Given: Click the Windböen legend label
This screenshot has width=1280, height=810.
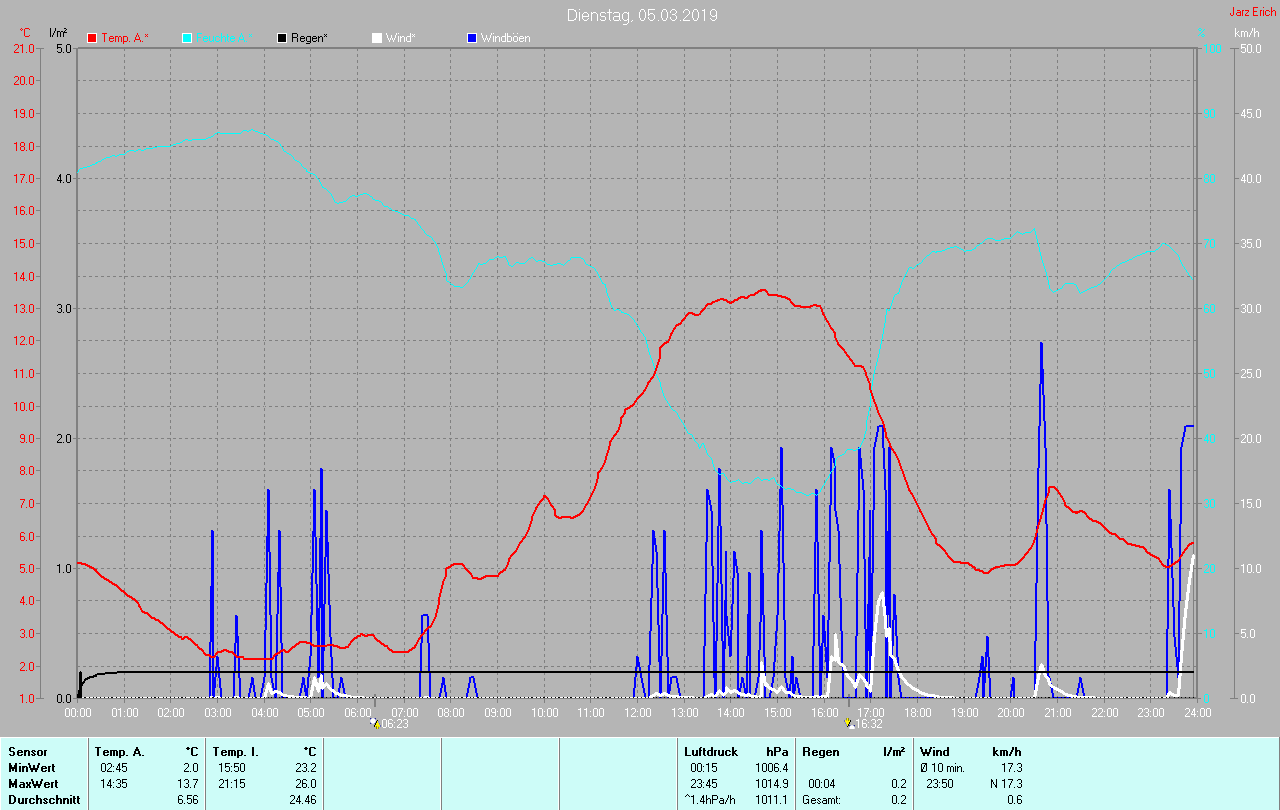Looking at the screenshot, I should (x=505, y=38).
